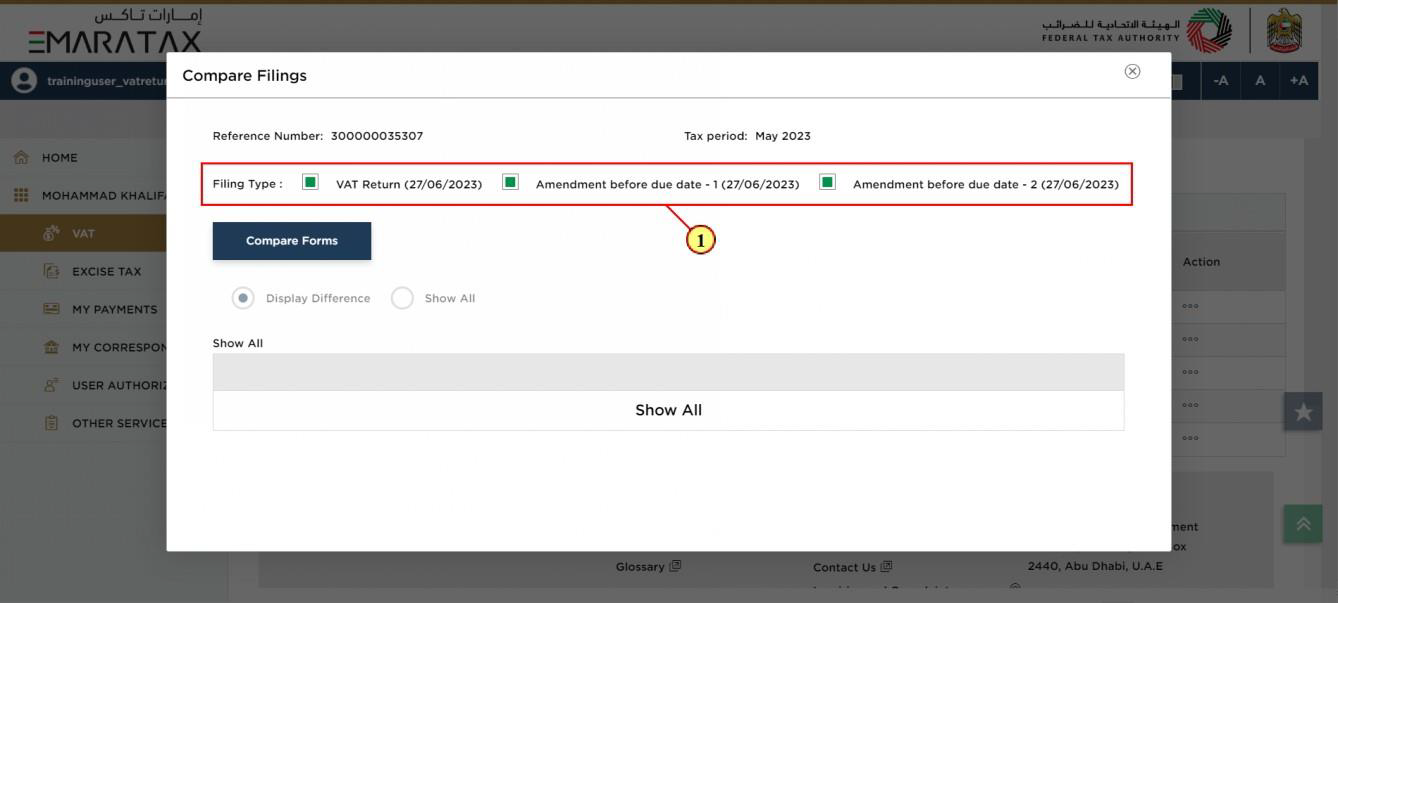Toggle Amendment before due date - 2 checkbox
The width and height of the screenshot is (1414, 801).
point(827,182)
